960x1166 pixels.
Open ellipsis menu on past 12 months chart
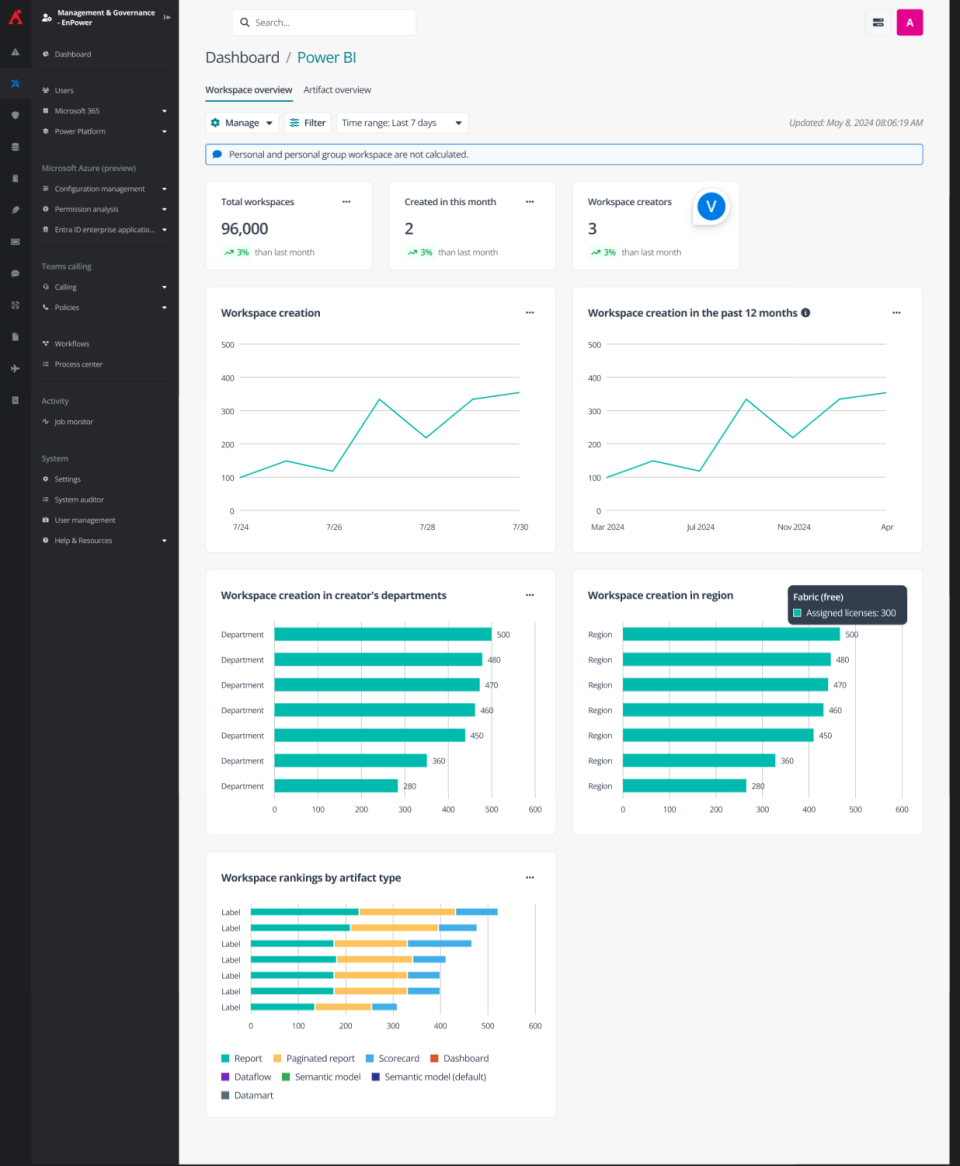click(x=897, y=312)
